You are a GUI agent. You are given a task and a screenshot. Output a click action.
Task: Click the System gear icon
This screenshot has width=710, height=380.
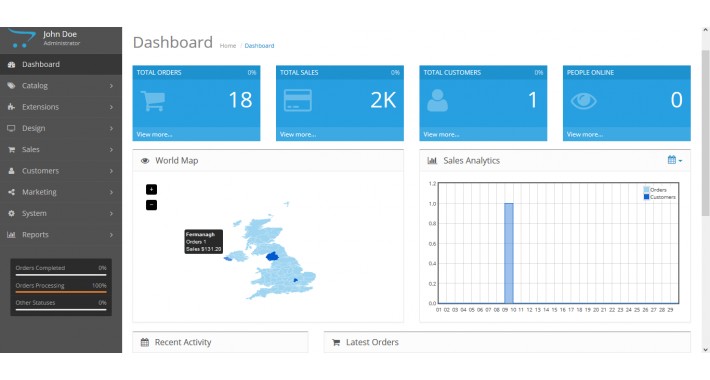coord(11,213)
